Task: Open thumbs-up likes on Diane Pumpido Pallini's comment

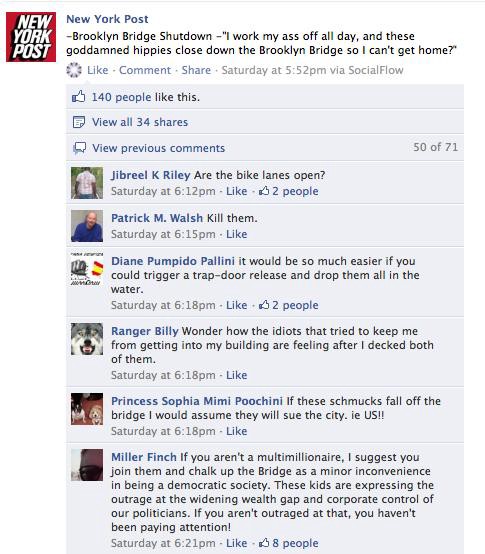Action: pos(289,305)
